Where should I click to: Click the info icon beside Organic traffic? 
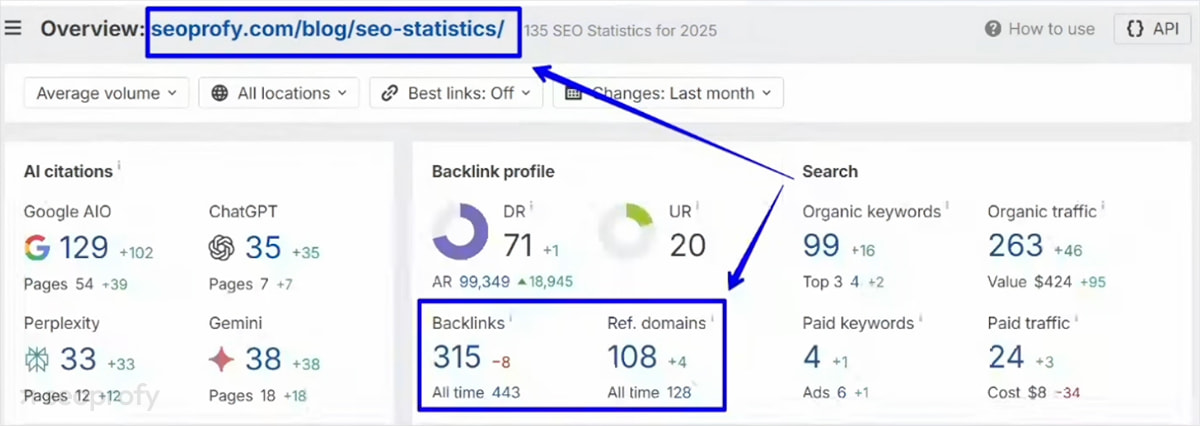(x=1102, y=207)
